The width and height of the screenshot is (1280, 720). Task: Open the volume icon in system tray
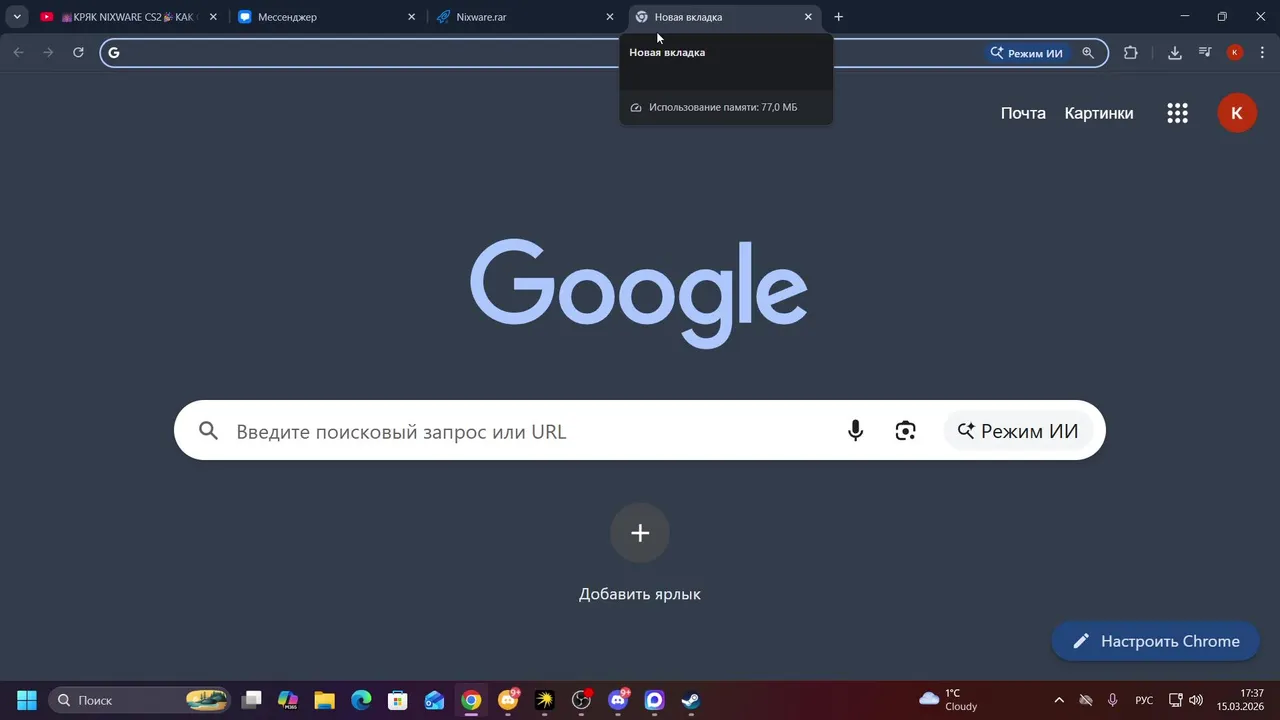tap(1196, 700)
